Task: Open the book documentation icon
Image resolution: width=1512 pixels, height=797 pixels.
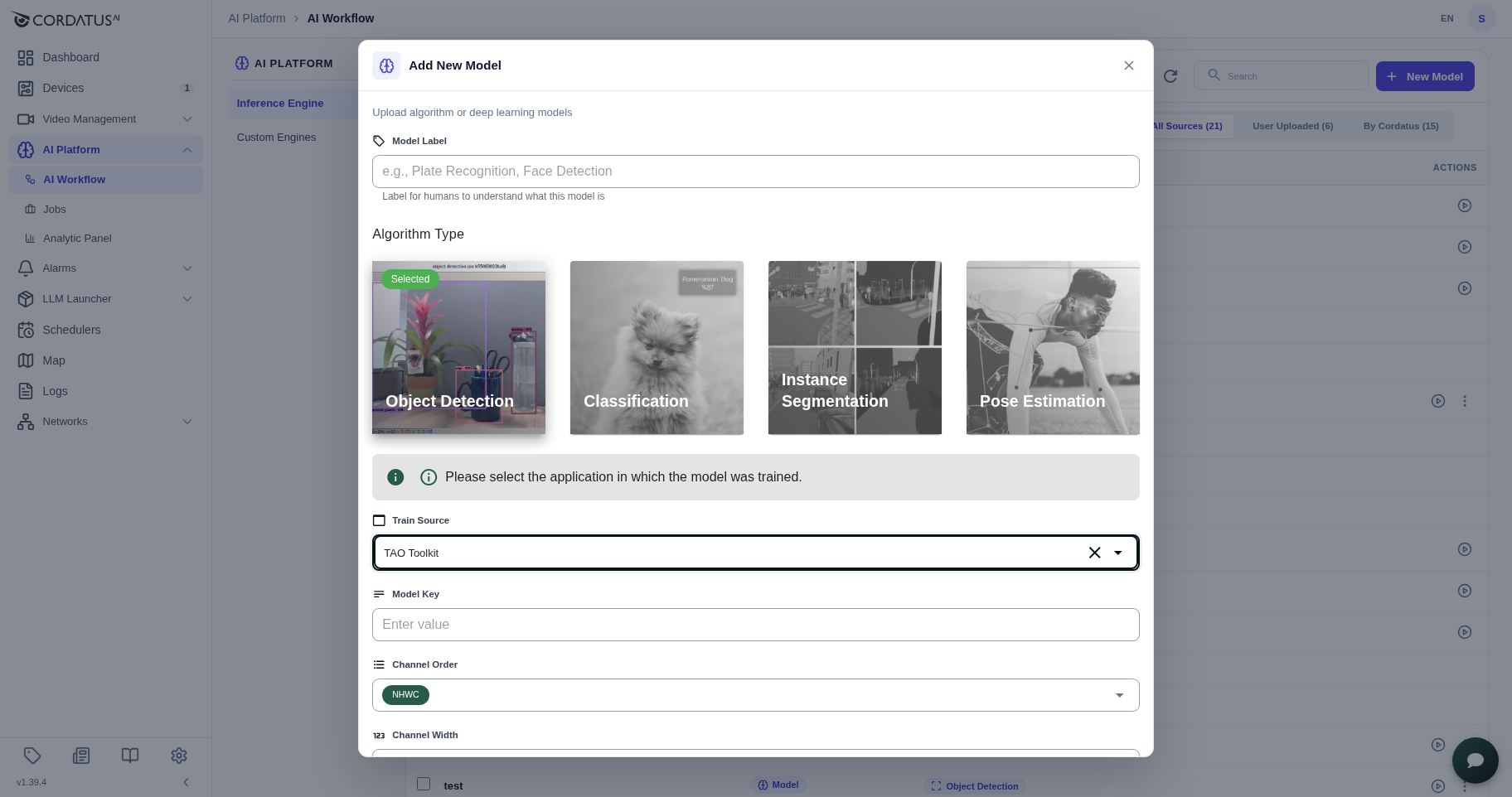Action: (130, 756)
